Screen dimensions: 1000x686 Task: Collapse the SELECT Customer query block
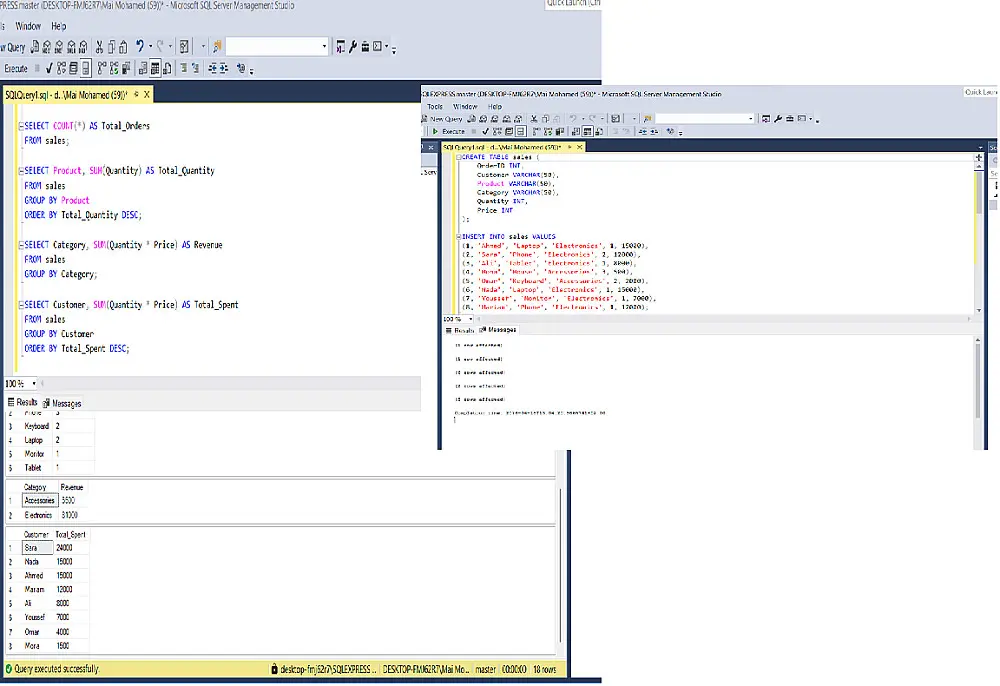[20, 305]
